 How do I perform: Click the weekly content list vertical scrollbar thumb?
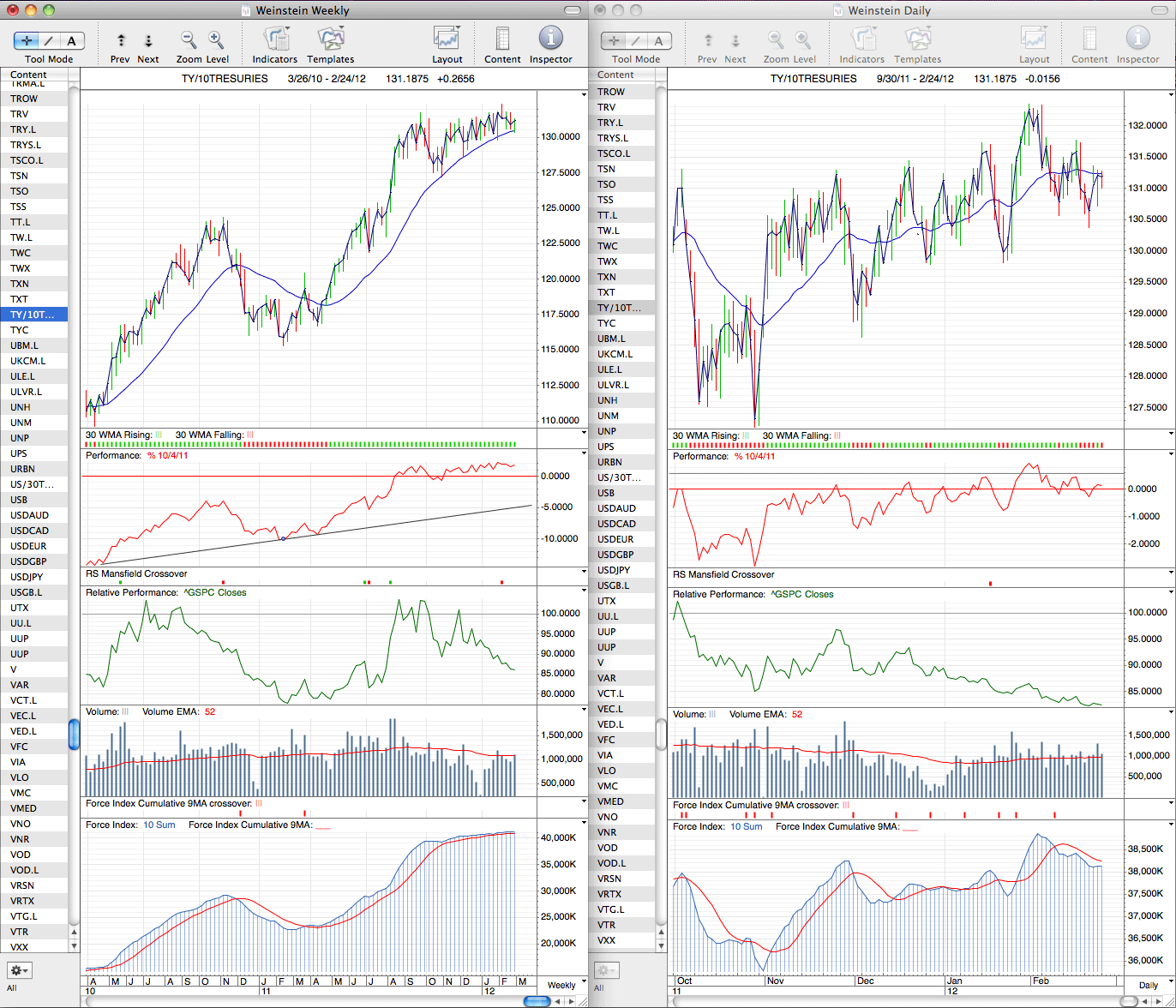coord(74,735)
